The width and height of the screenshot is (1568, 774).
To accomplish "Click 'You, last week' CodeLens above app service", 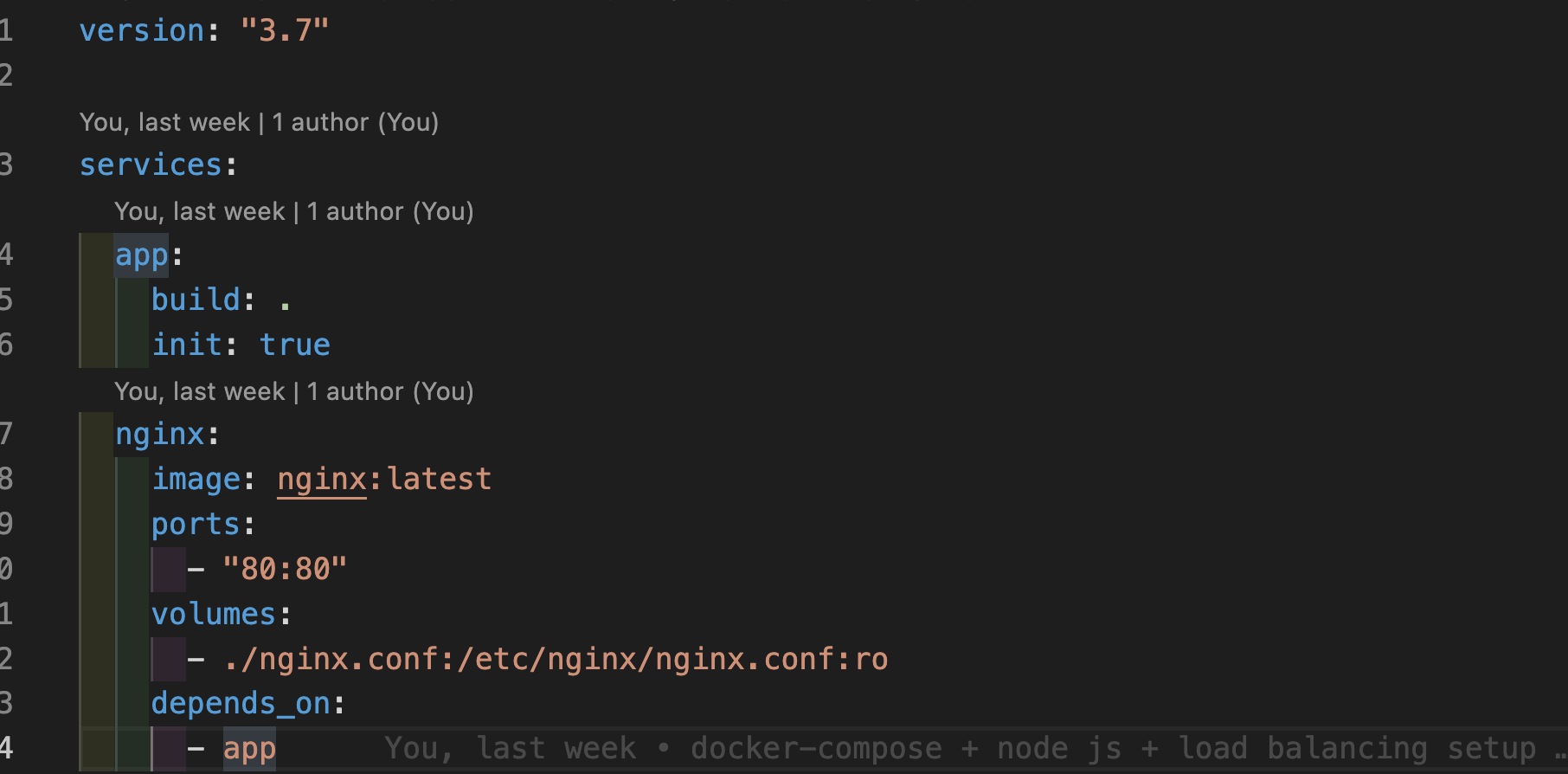I will point(199,211).
